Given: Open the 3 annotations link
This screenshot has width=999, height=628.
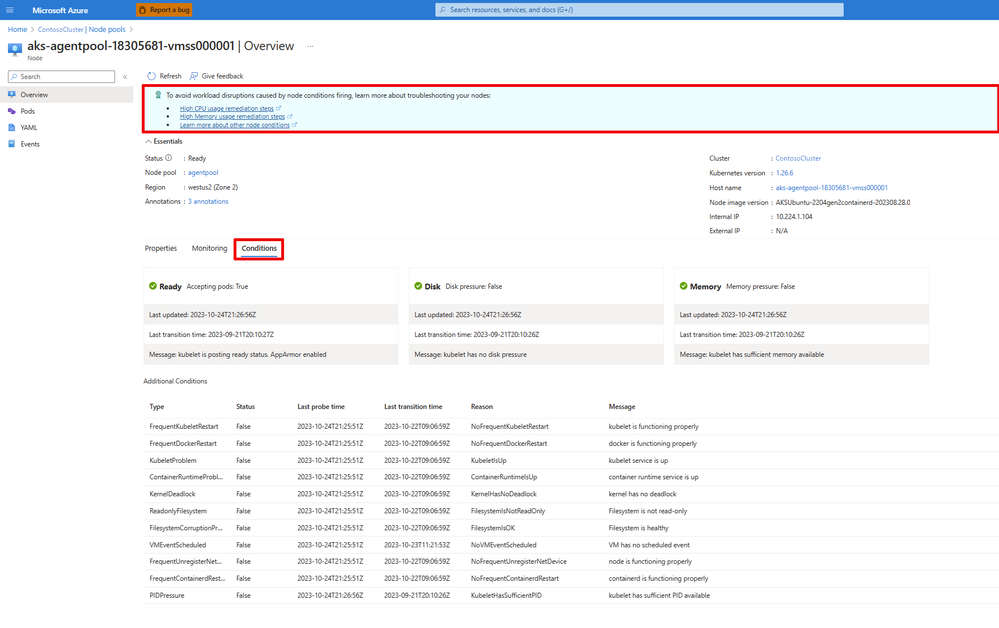Looking at the screenshot, I should tap(208, 201).
